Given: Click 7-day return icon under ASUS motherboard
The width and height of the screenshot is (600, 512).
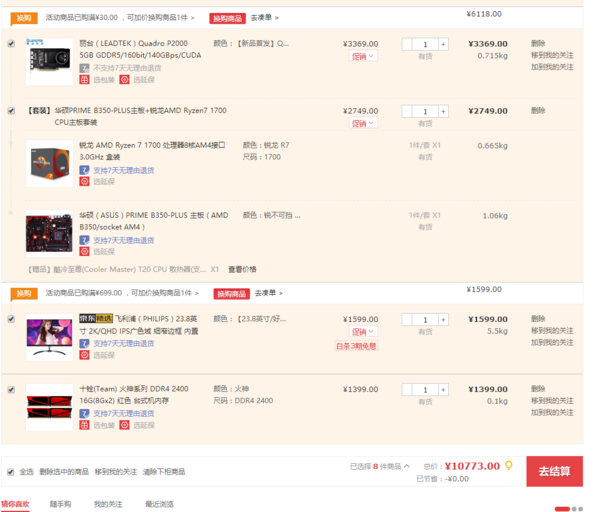Looking at the screenshot, I should click(x=84, y=240).
